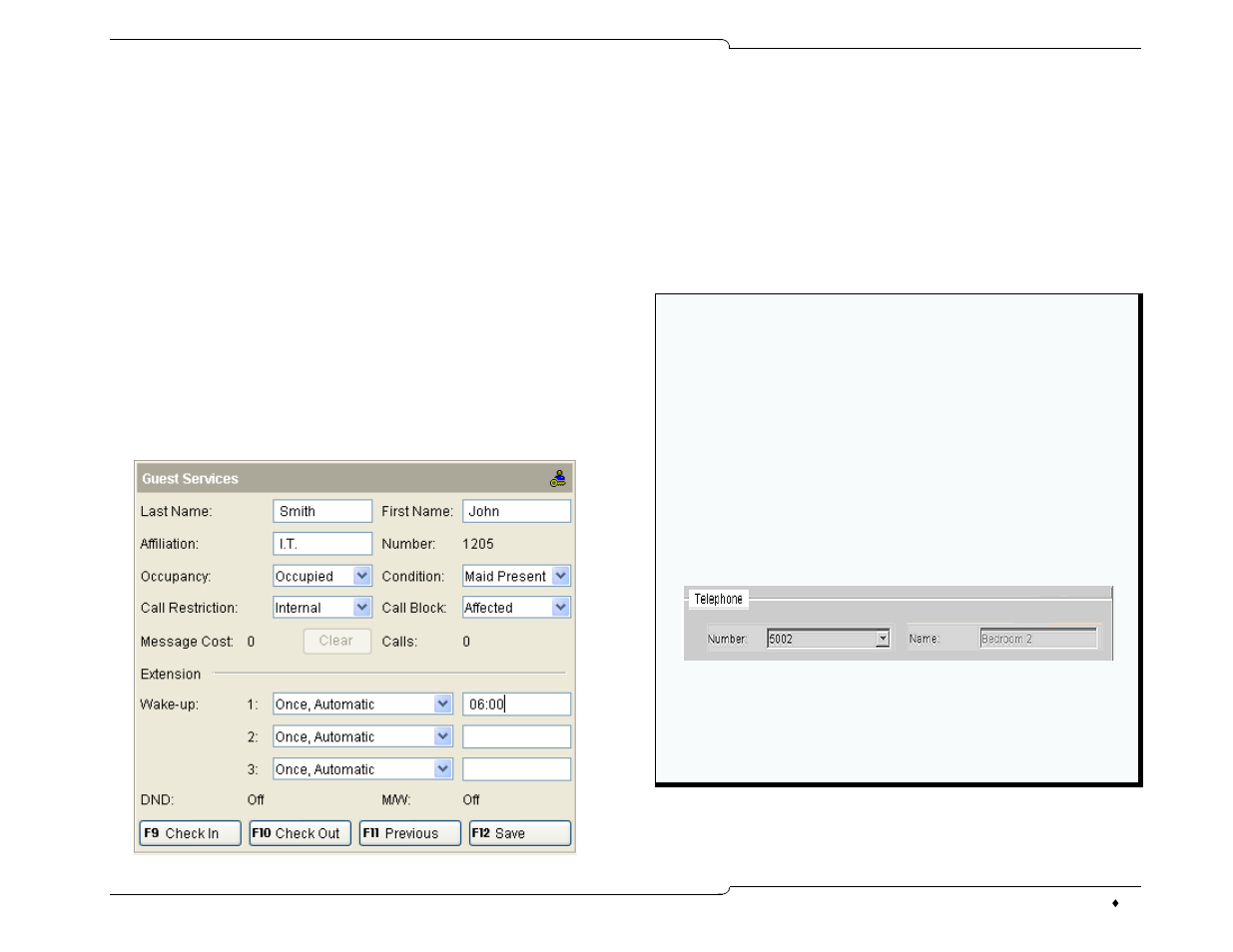This screenshot has height=952, width=1233.
Task: Open the Call Block dropdown showing Affected
Action: pyautogui.click(x=516, y=607)
